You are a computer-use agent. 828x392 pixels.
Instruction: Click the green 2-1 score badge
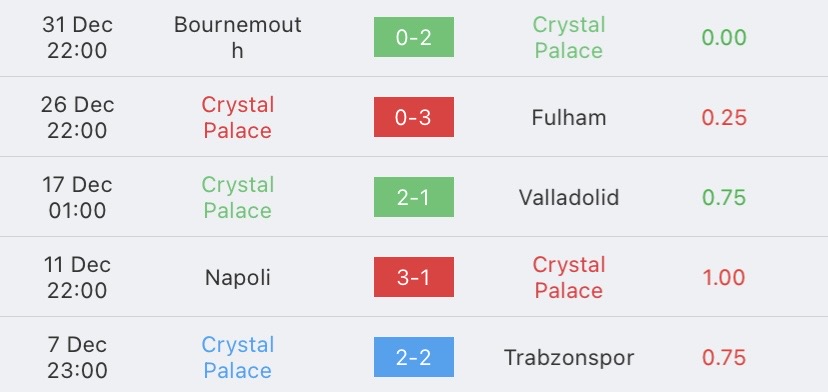(x=413, y=197)
